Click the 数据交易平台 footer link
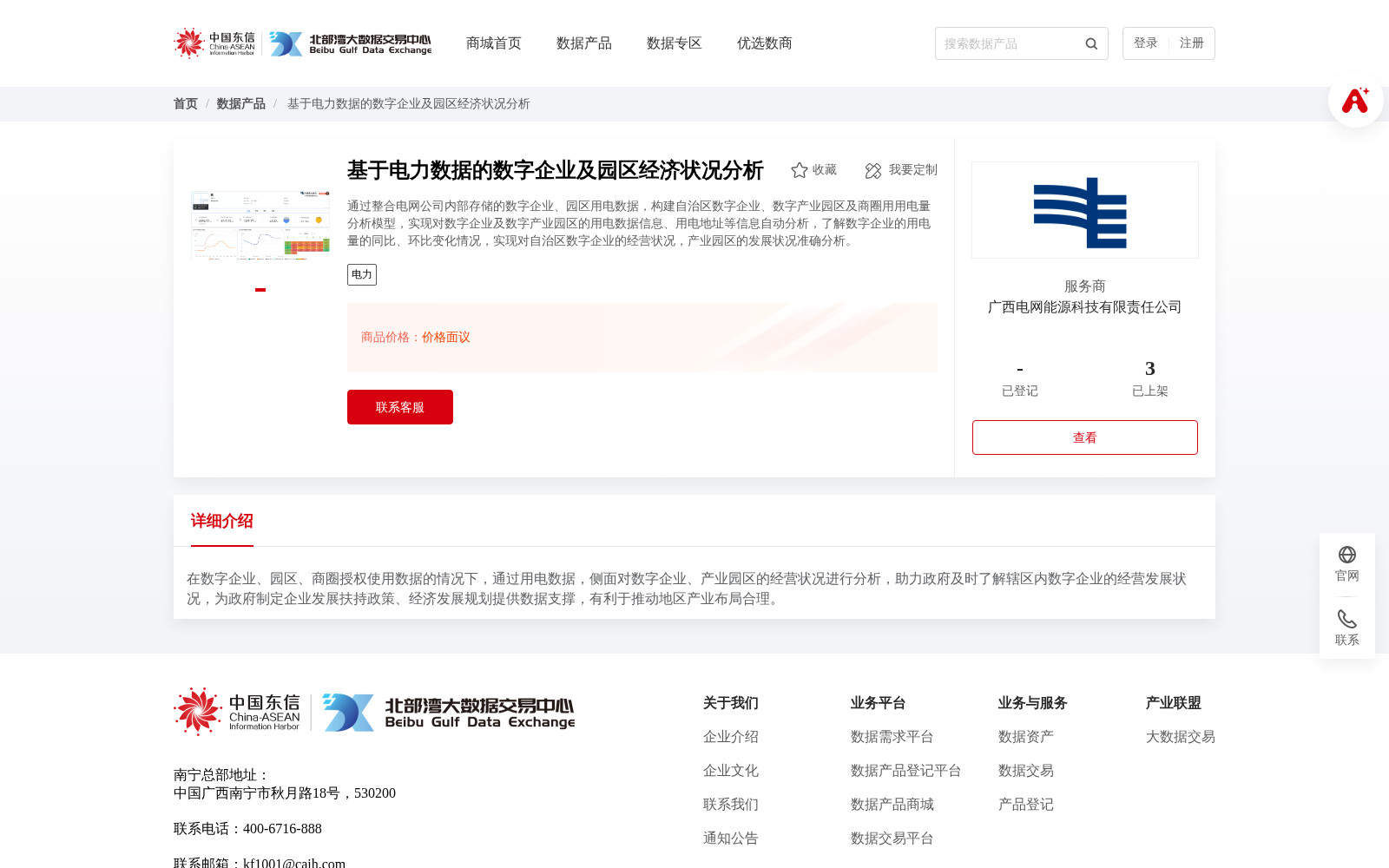This screenshot has width=1389, height=868. coord(892,838)
